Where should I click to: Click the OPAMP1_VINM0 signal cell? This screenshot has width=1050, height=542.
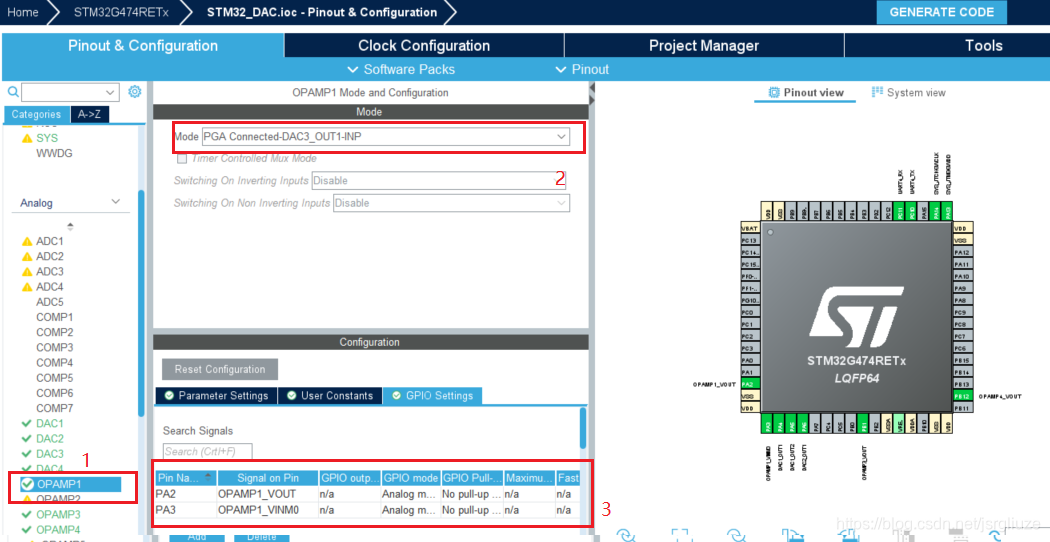tap(268, 510)
